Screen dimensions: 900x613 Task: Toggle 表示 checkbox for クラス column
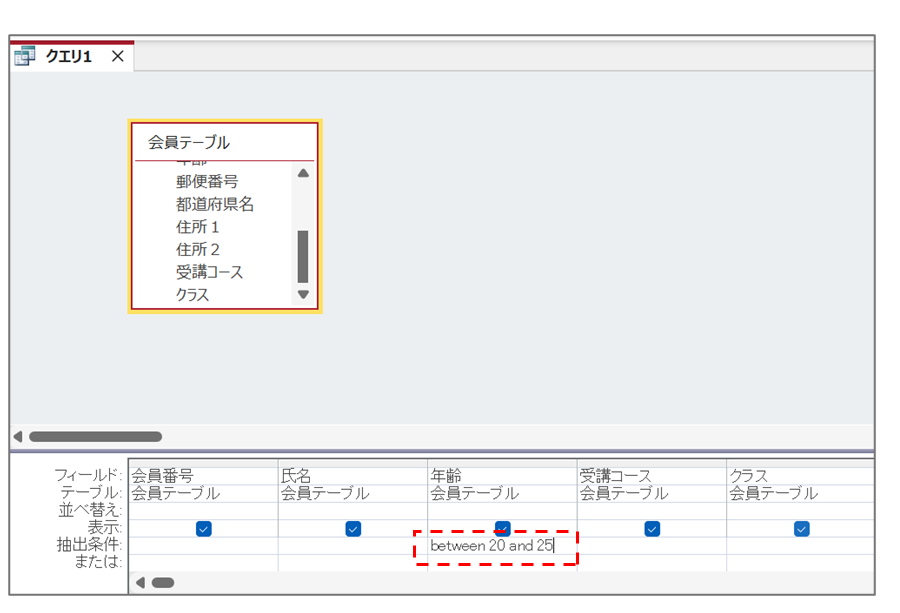coord(801,529)
